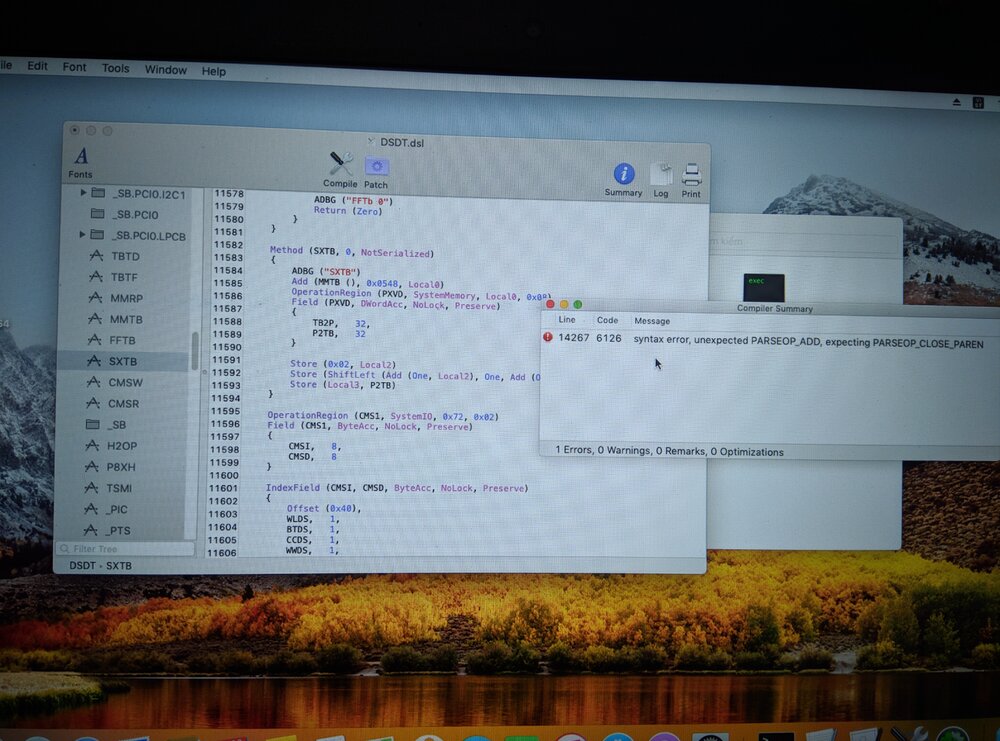Open the Summary info icon

tap(623, 176)
